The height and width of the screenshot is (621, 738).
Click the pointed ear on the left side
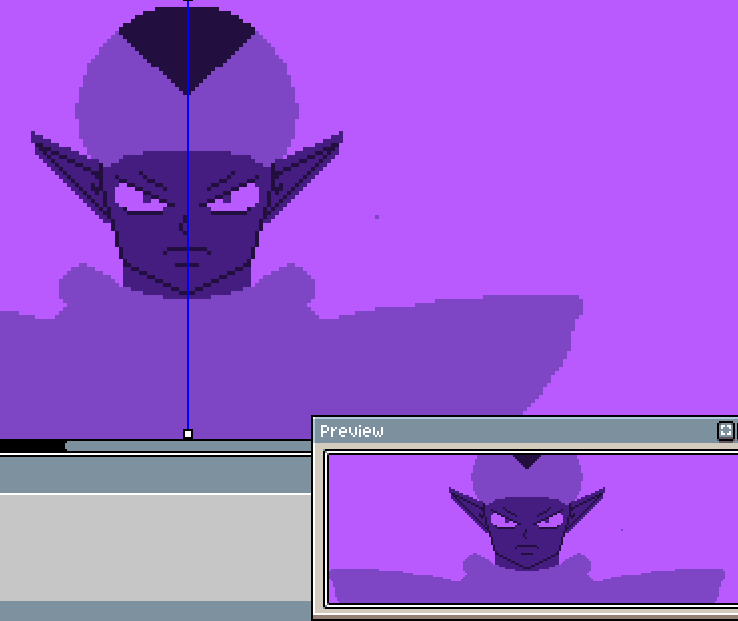click(68, 170)
